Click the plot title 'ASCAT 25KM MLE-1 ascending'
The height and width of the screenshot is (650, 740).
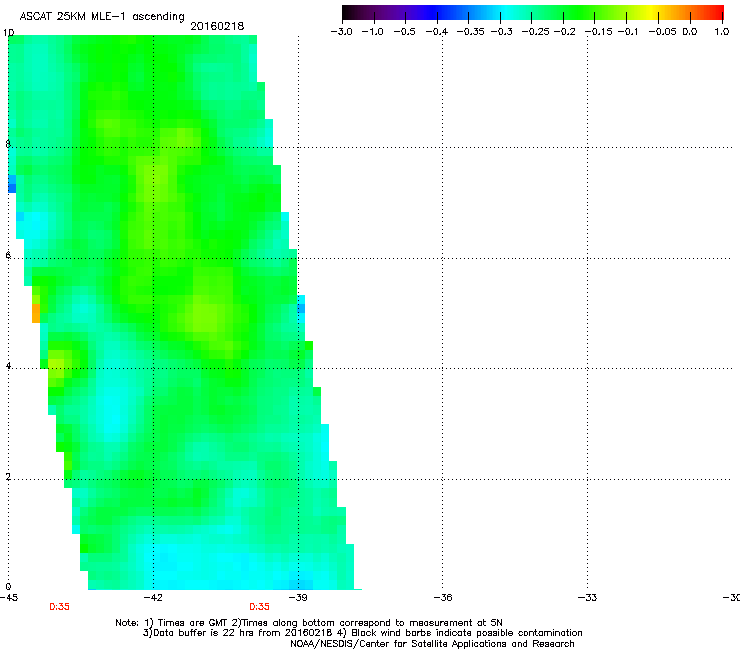point(102,17)
